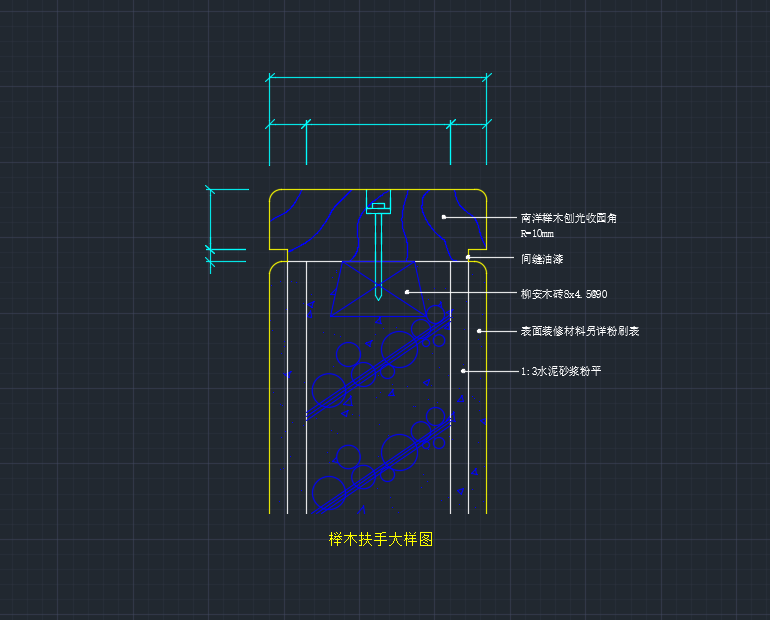770x620 pixels.
Task: Select the annotation "1:3水泥砂浆粉平"
Action: [x=561, y=371]
